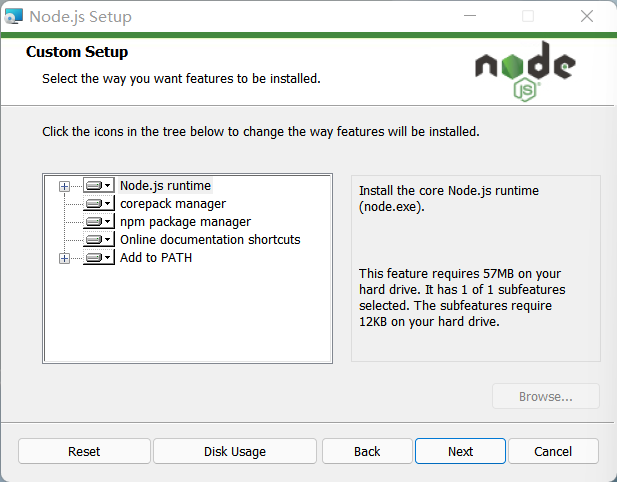Cancel the Node.js setup

pos(552,451)
